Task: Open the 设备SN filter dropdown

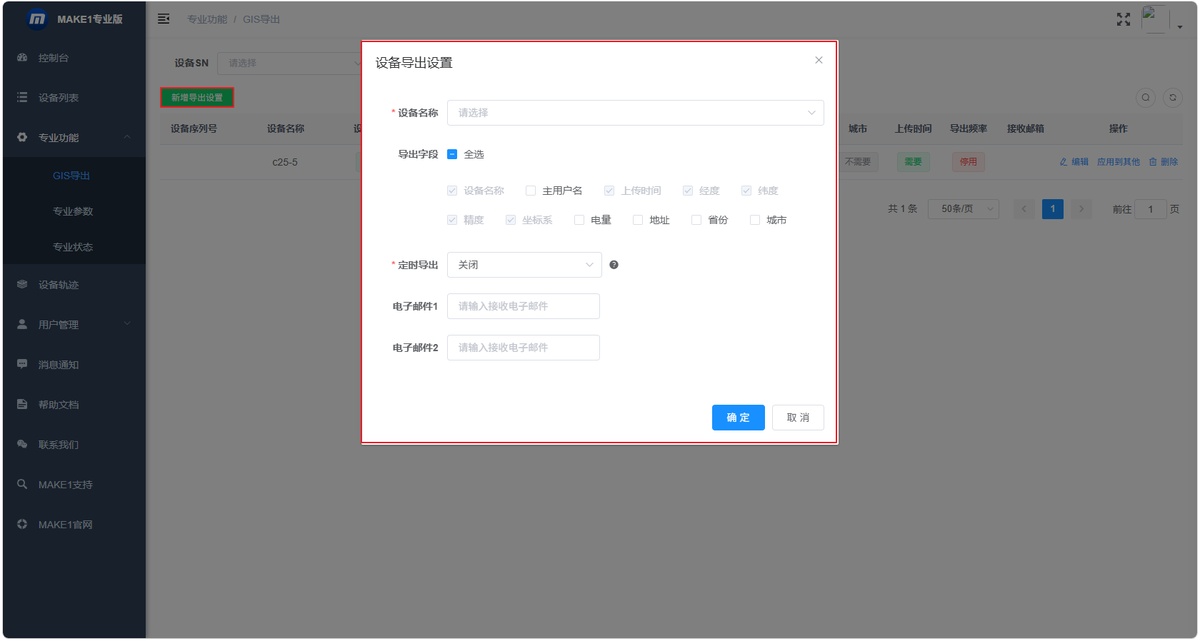Action: coord(292,63)
